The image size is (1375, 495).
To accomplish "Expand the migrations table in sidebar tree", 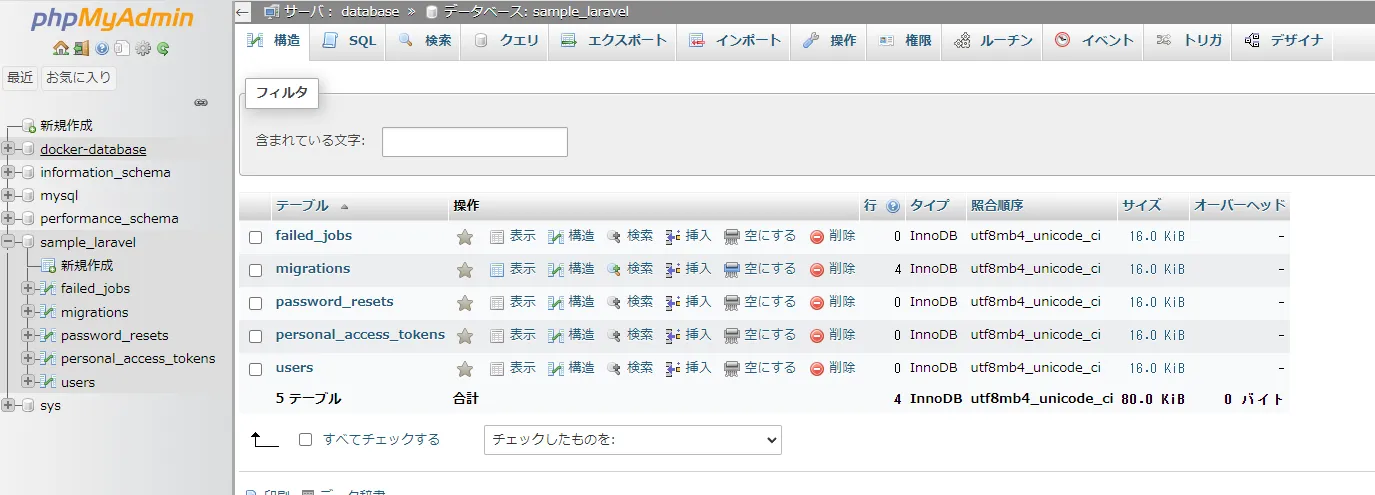I will point(29,312).
